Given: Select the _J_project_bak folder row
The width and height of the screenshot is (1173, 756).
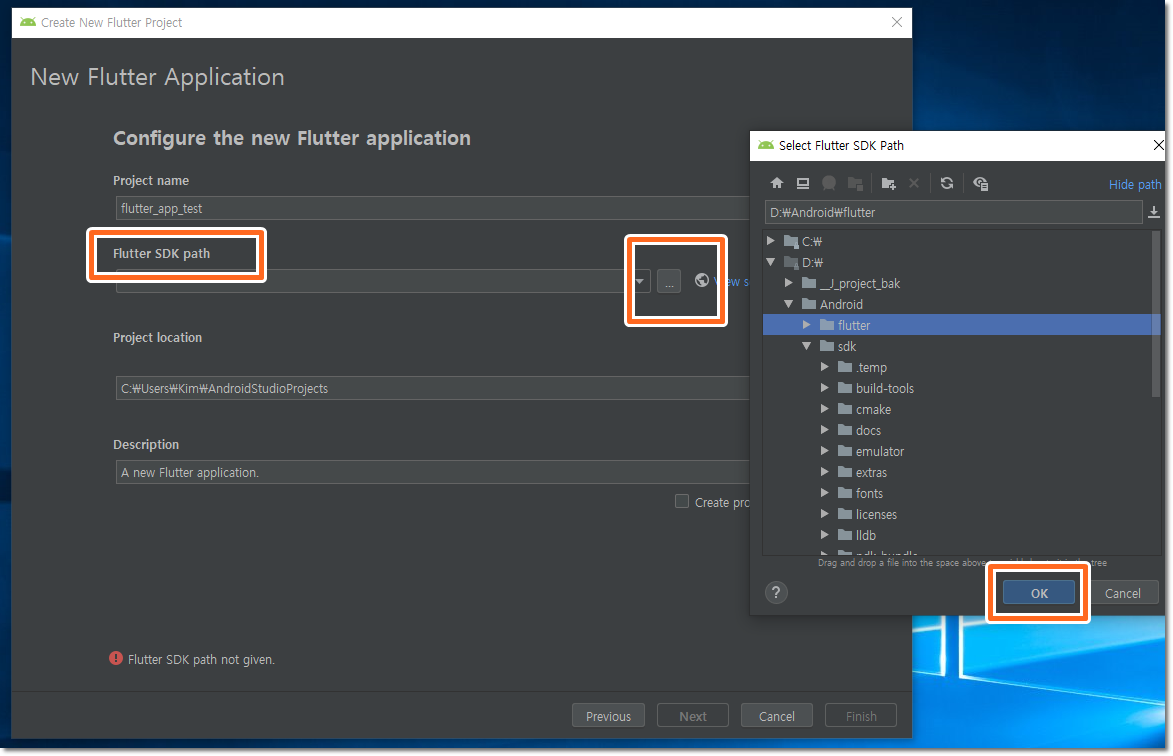Looking at the screenshot, I should point(958,283).
